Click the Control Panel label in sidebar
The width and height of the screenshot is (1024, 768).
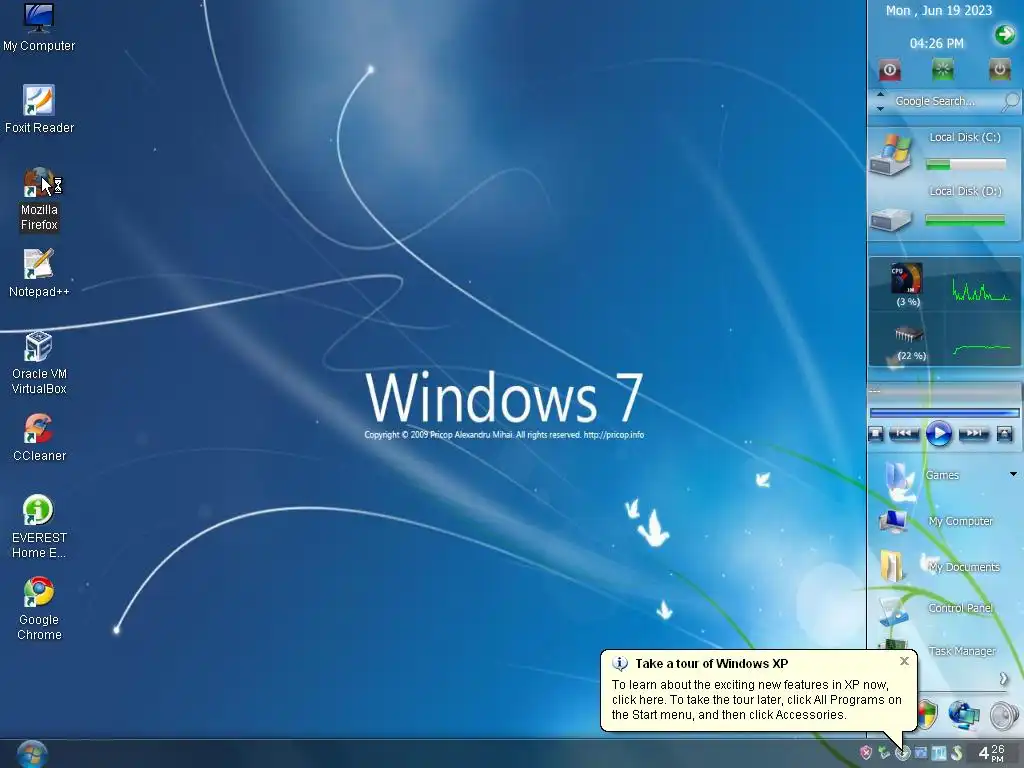click(961, 608)
